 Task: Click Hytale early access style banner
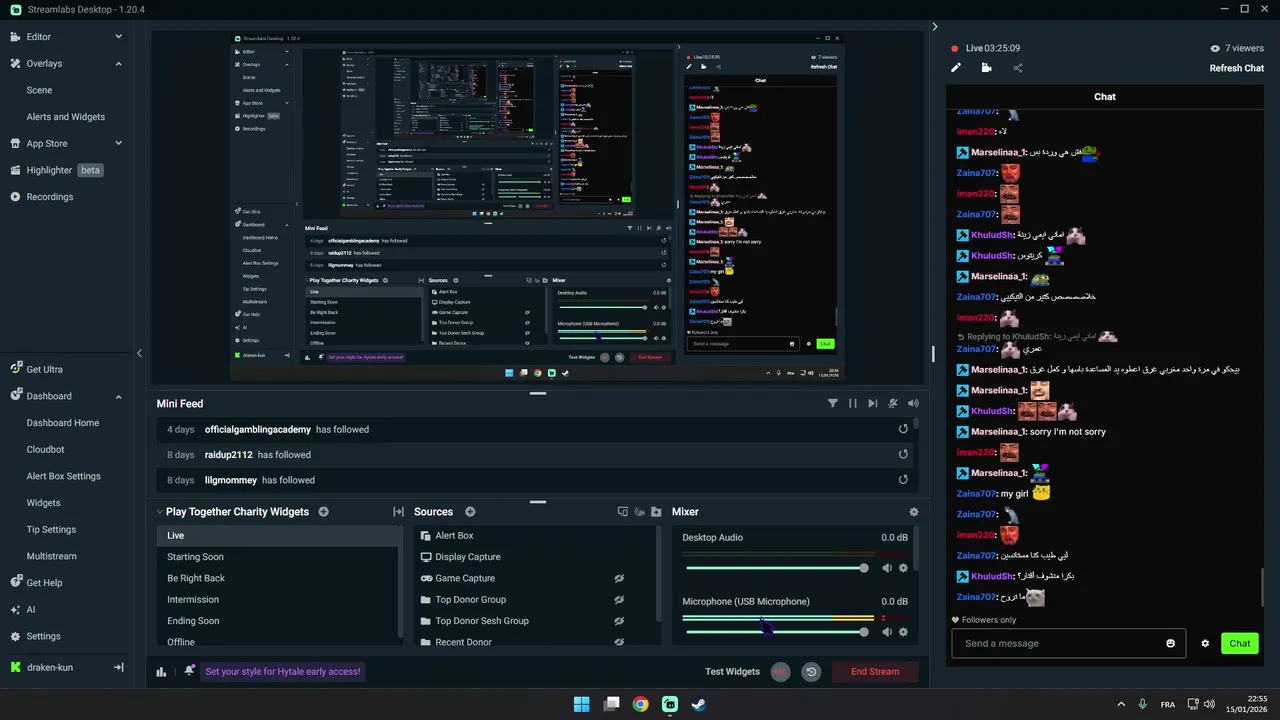(x=283, y=672)
